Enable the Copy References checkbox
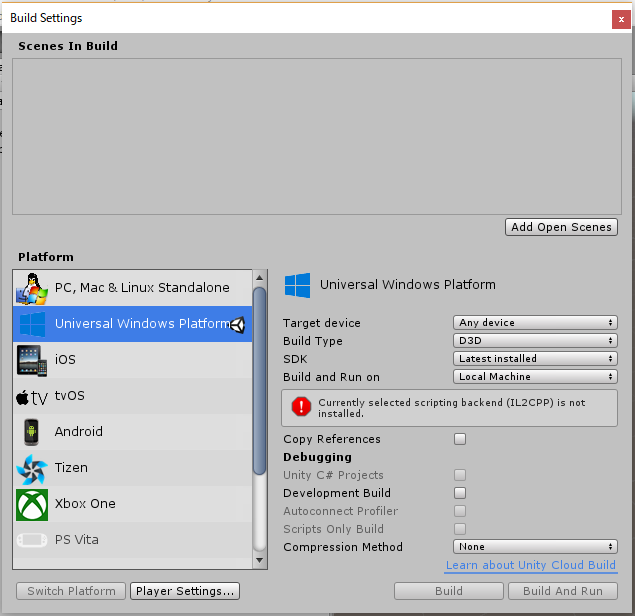635x616 pixels. click(x=460, y=439)
